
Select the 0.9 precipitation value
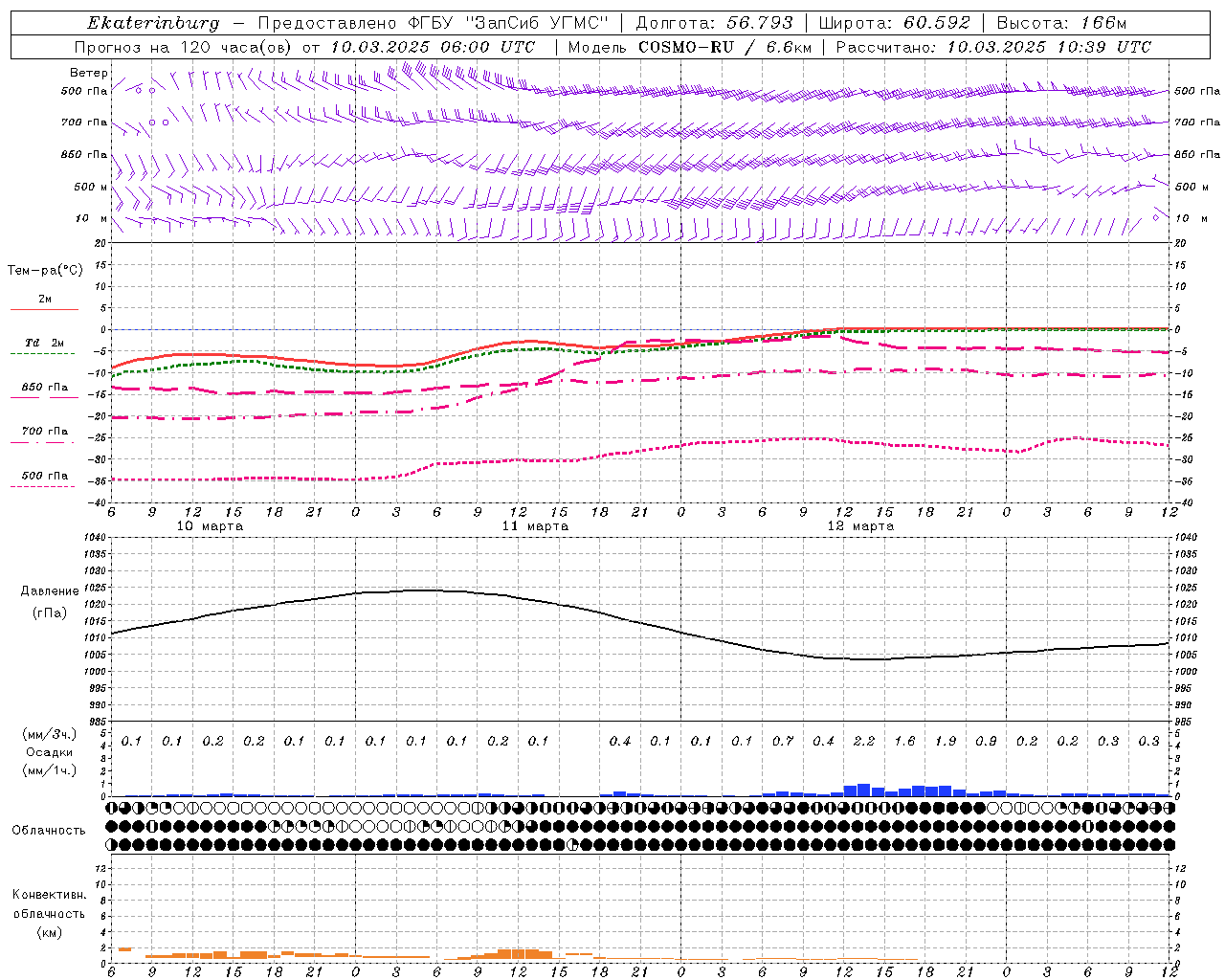[x=986, y=741]
